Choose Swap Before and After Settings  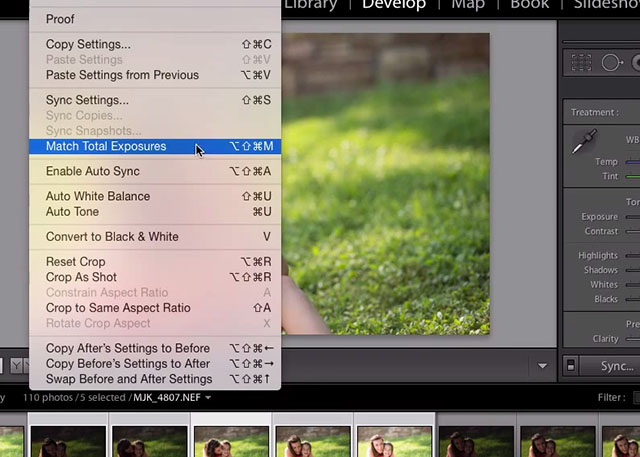tap(155, 379)
